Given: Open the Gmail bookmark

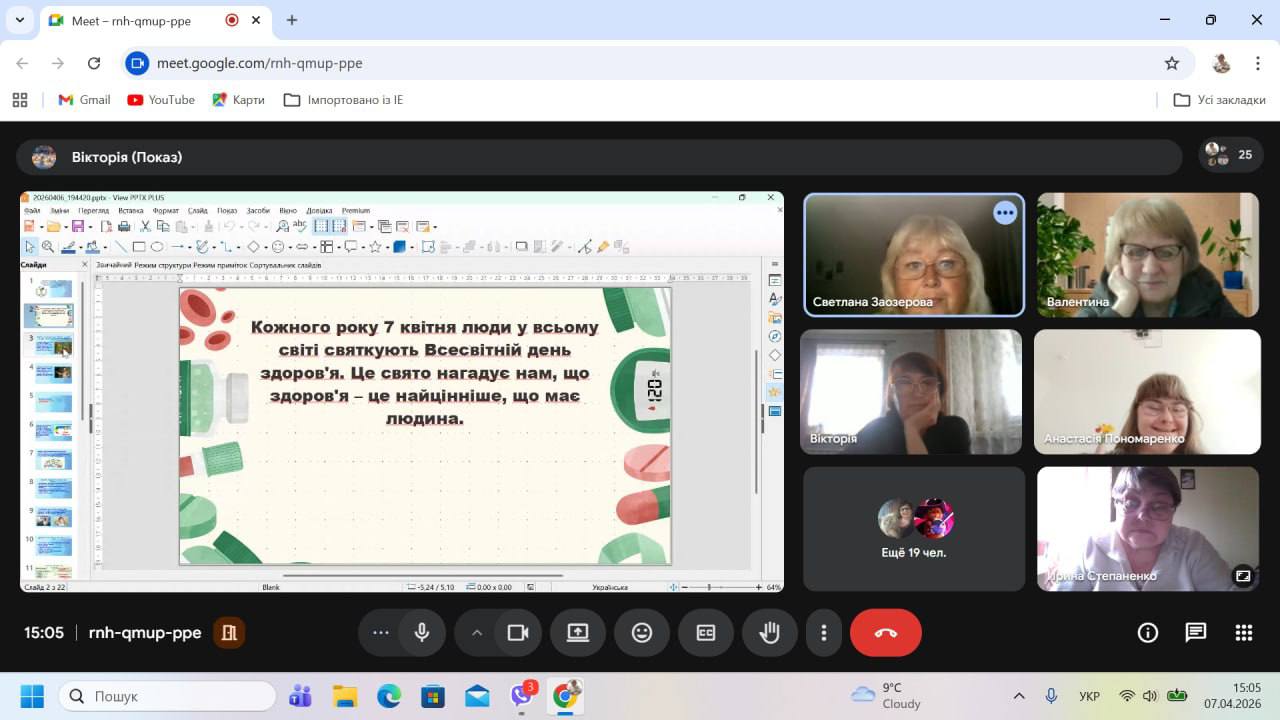Looking at the screenshot, I should click(x=84, y=100).
